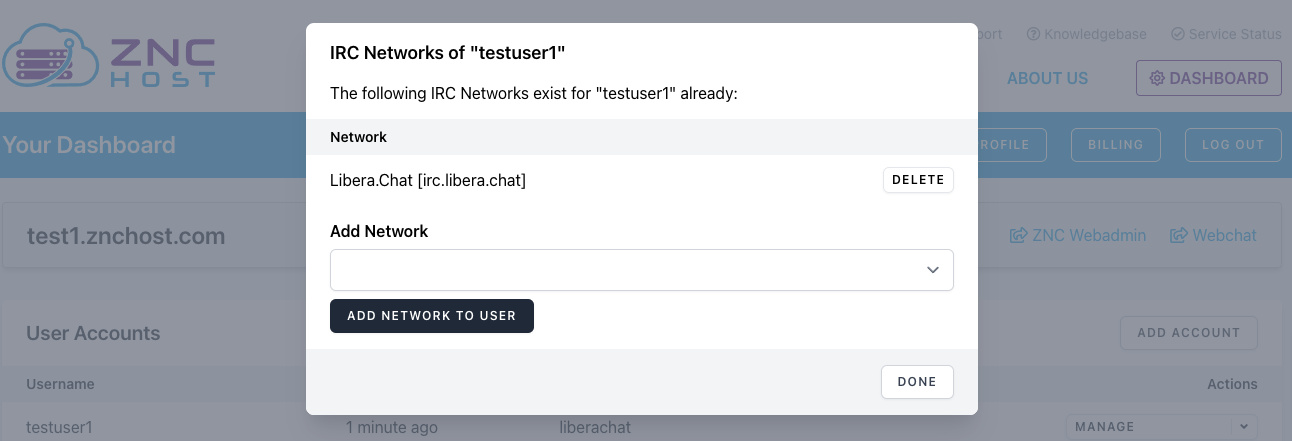Select the Libera.Chat network entry

[x=428, y=180]
